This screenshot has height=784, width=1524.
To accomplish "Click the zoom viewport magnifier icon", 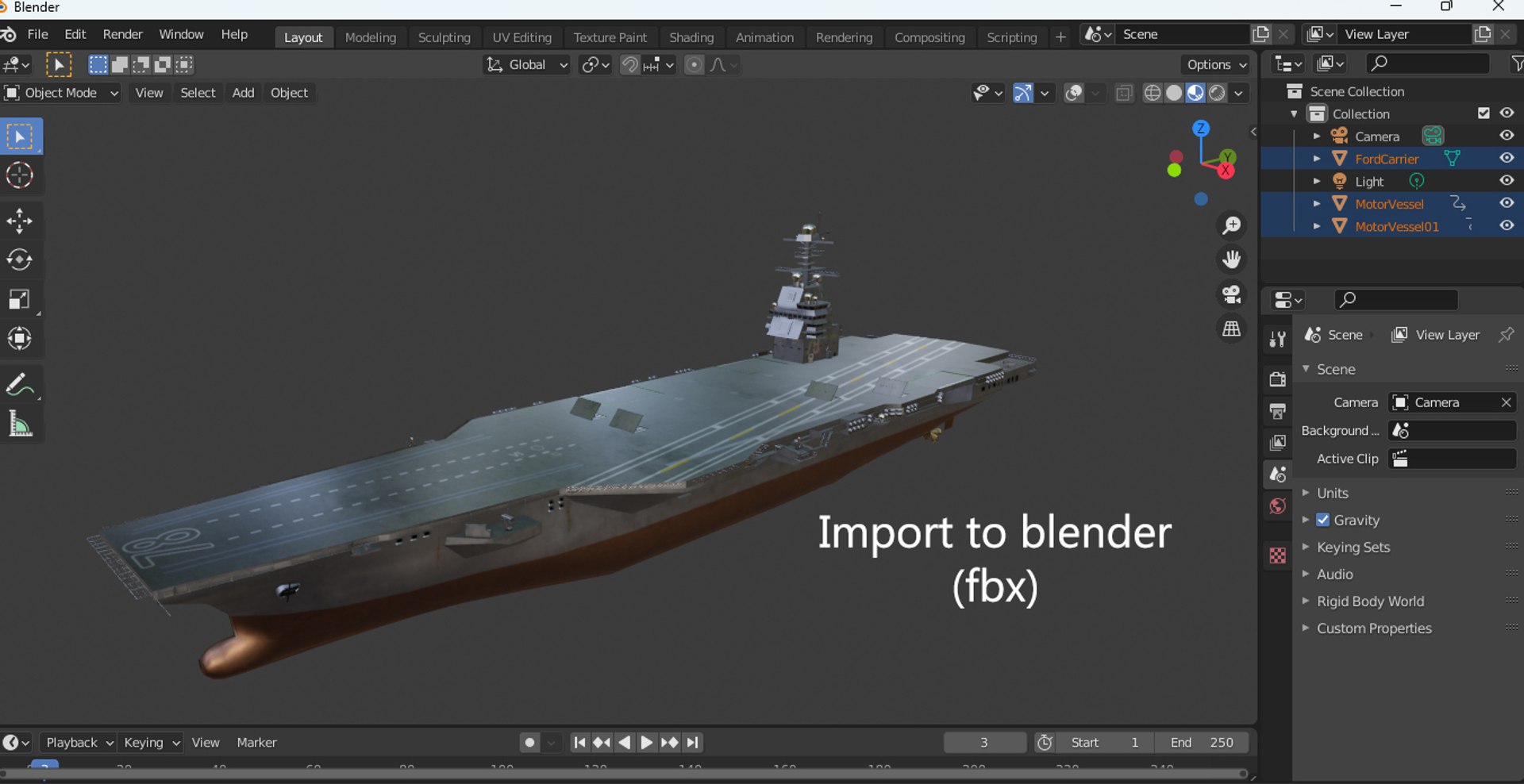I will [1232, 226].
